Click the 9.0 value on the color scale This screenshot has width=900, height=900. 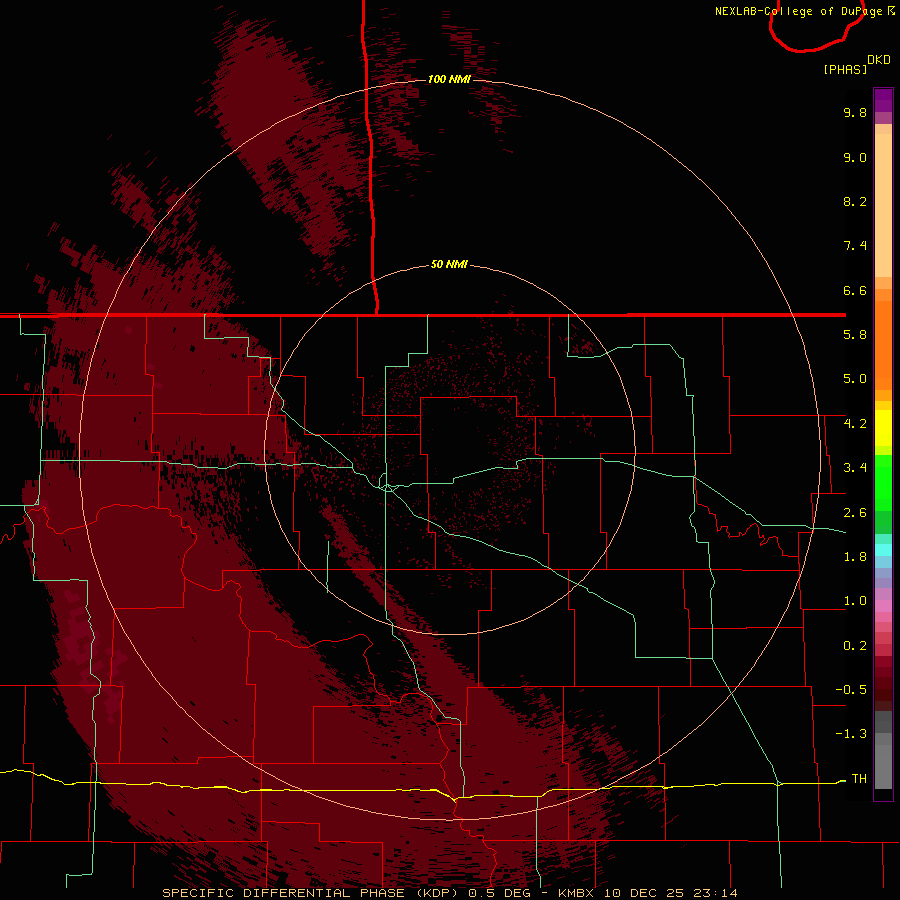[855, 157]
